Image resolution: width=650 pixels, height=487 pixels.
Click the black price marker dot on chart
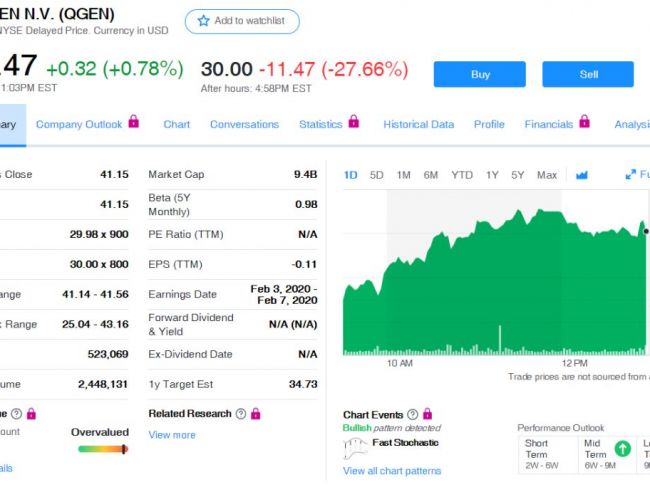tap(645, 231)
